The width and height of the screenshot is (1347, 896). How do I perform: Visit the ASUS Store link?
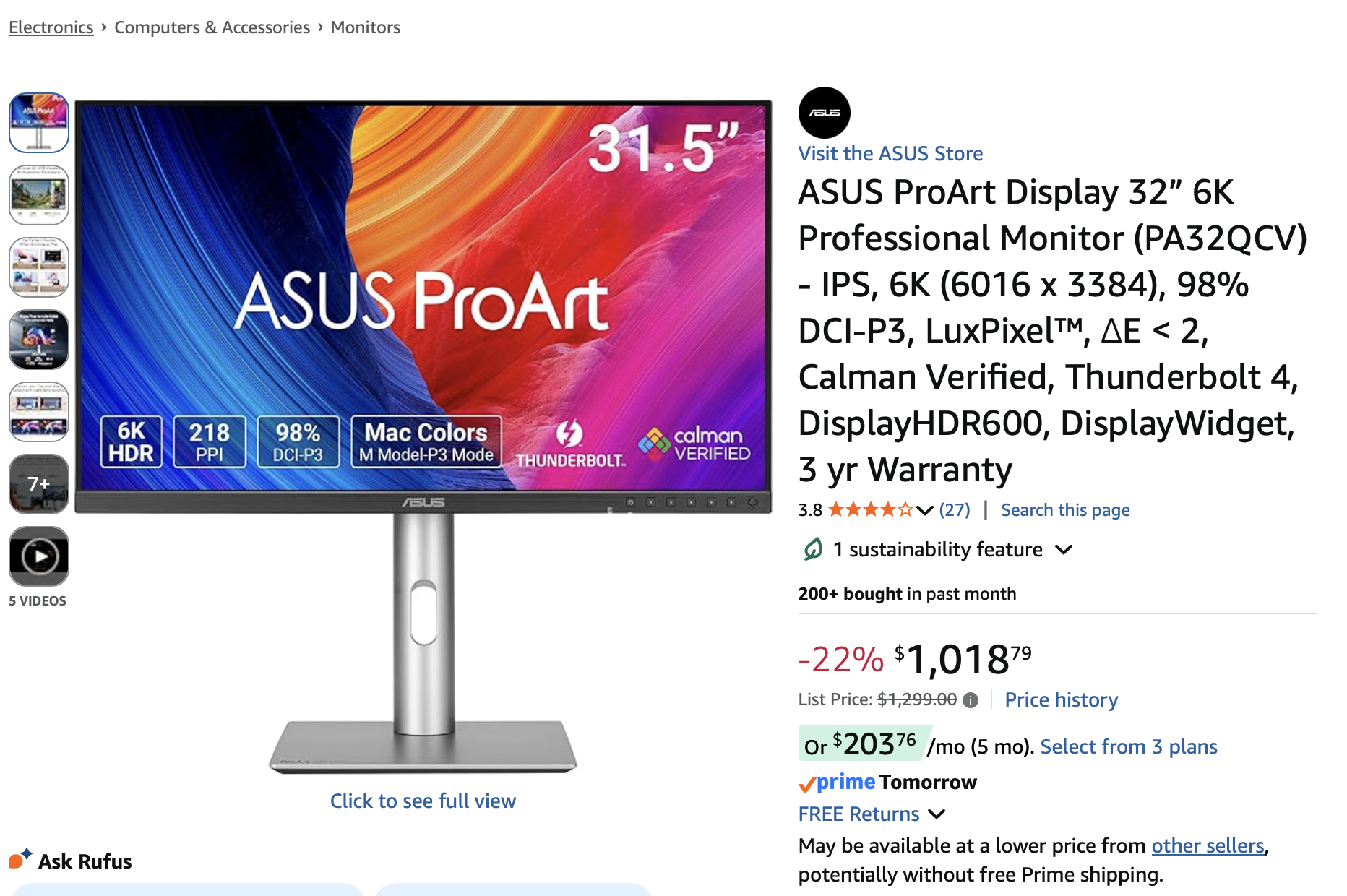point(890,153)
